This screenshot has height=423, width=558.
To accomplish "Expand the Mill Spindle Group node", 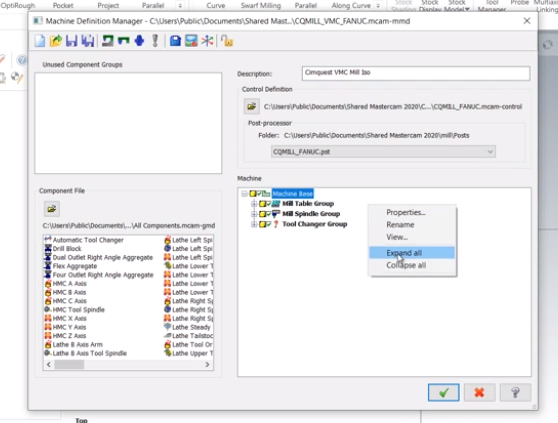I will point(254,214).
